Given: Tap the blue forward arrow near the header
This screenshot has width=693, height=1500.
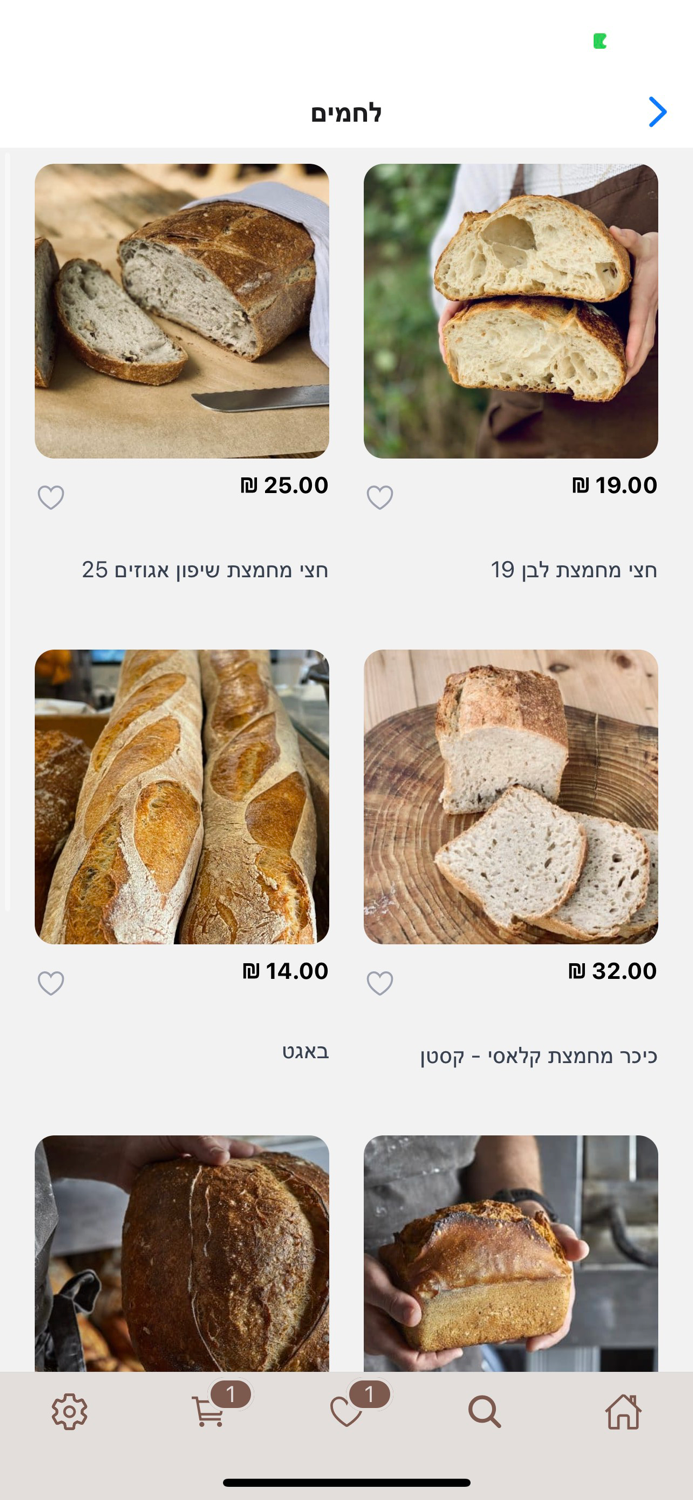Looking at the screenshot, I should pyautogui.click(x=657, y=112).
